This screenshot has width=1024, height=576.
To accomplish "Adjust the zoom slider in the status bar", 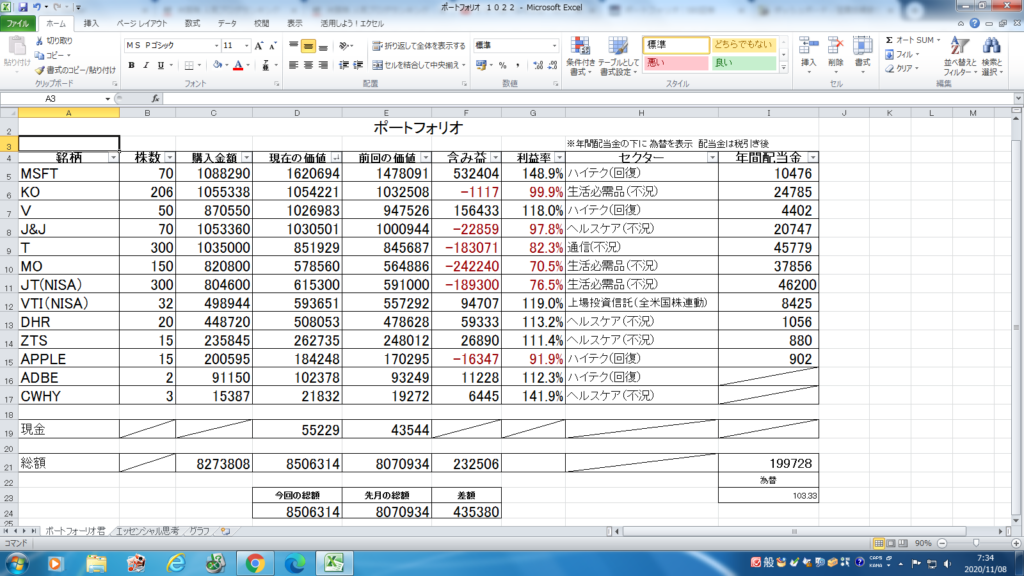I will 977,543.
